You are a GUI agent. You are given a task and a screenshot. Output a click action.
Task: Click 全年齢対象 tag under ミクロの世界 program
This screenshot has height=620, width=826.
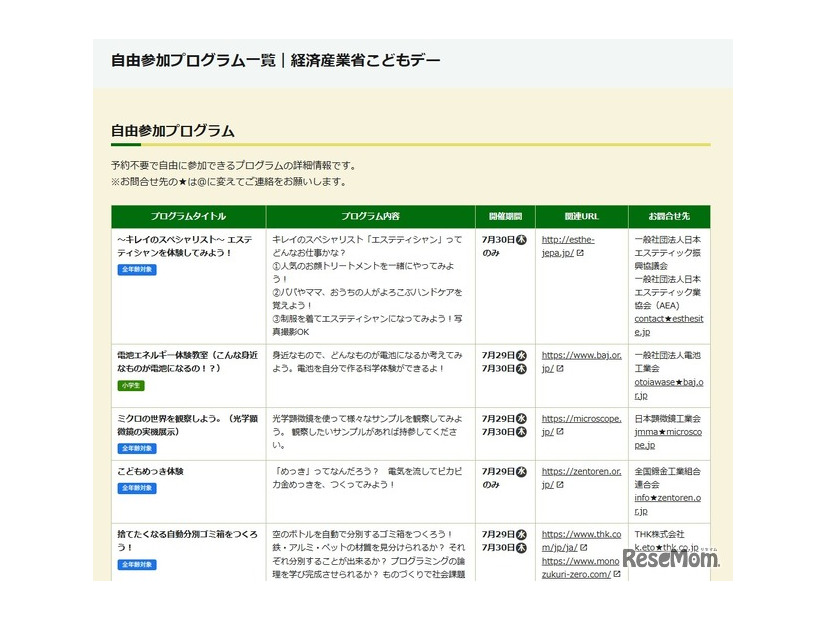[137, 448]
